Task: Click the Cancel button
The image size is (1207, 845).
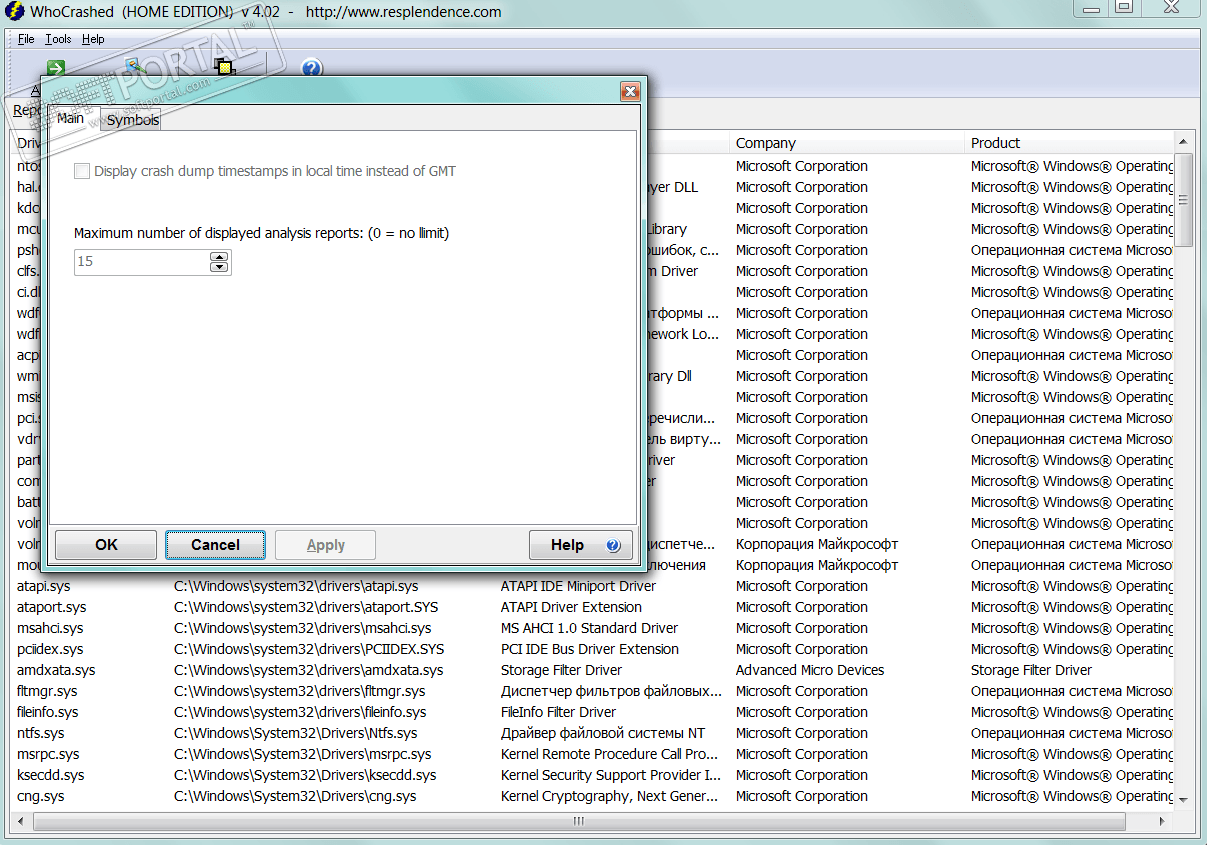Action: coord(215,545)
